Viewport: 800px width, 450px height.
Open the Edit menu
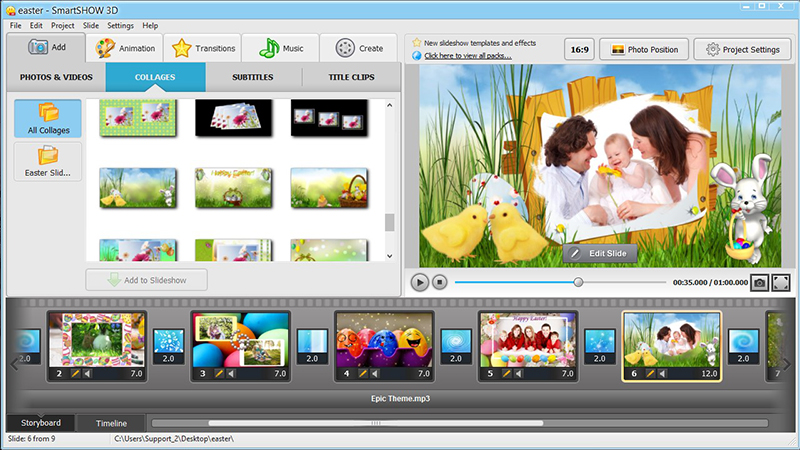coord(36,26)
